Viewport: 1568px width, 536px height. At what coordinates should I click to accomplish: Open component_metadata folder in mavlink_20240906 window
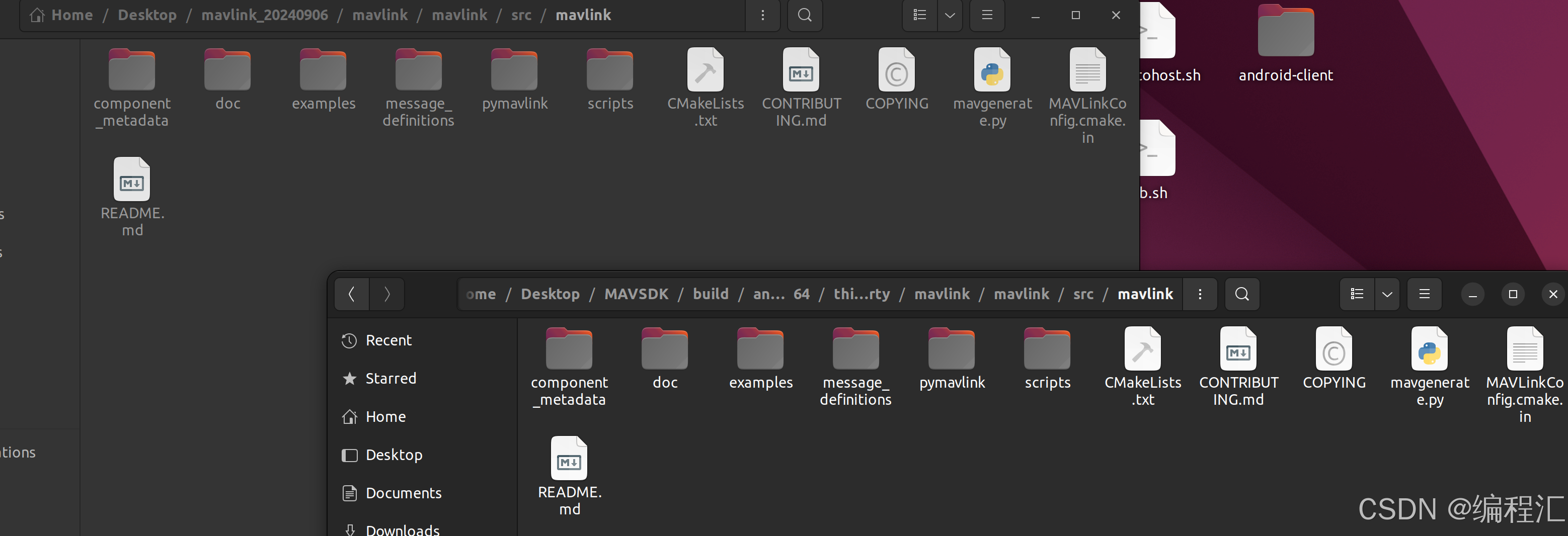(132, 87)
